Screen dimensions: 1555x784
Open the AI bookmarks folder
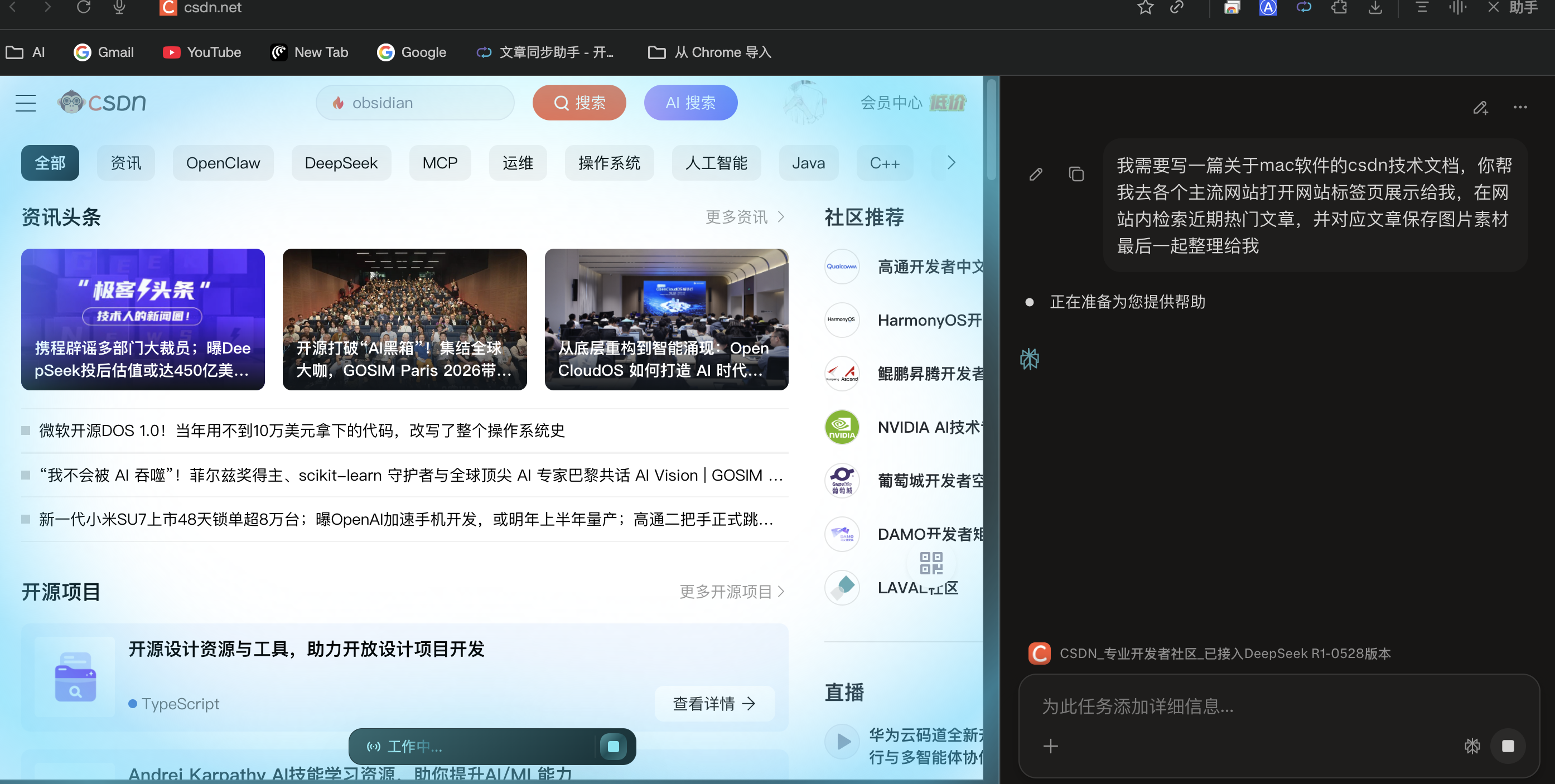pyautogui.click(x=25, y=52)
